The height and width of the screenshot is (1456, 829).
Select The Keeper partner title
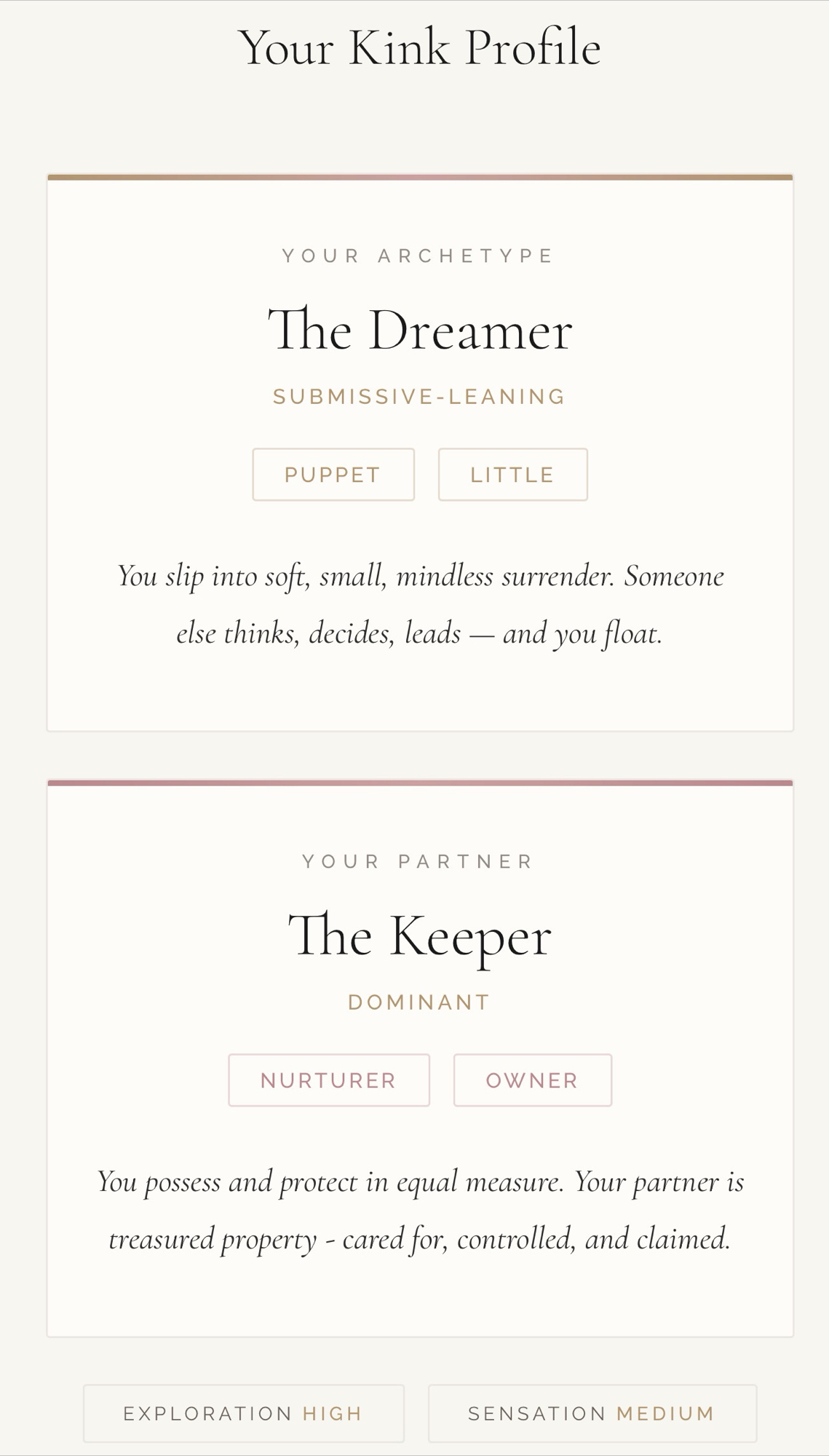[x=420, y=936]
